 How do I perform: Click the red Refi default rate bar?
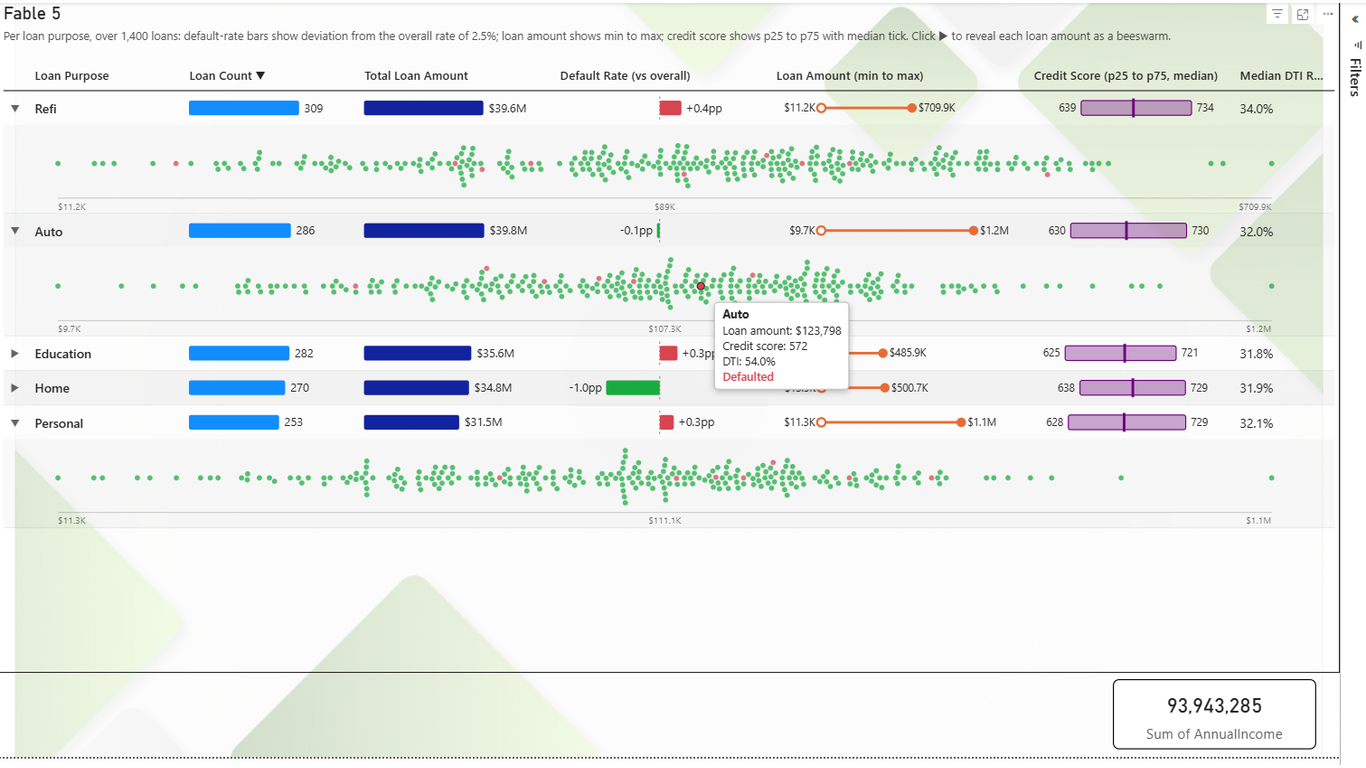[x=670, y=108]
